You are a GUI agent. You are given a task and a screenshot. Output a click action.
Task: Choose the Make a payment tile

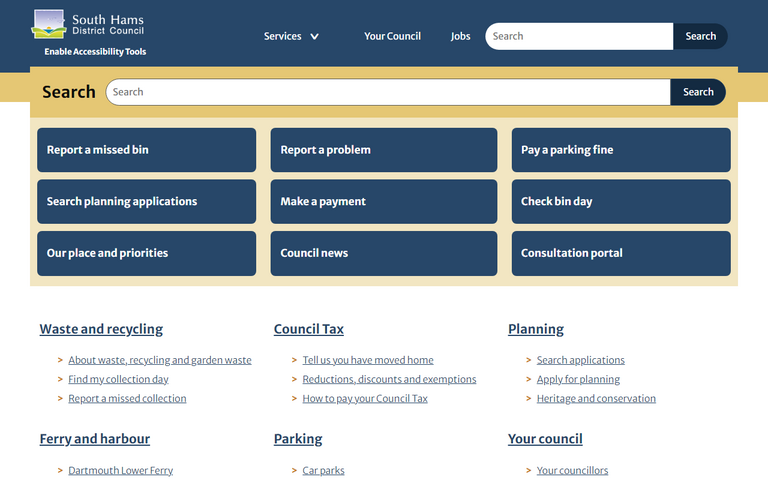[383, 201]
